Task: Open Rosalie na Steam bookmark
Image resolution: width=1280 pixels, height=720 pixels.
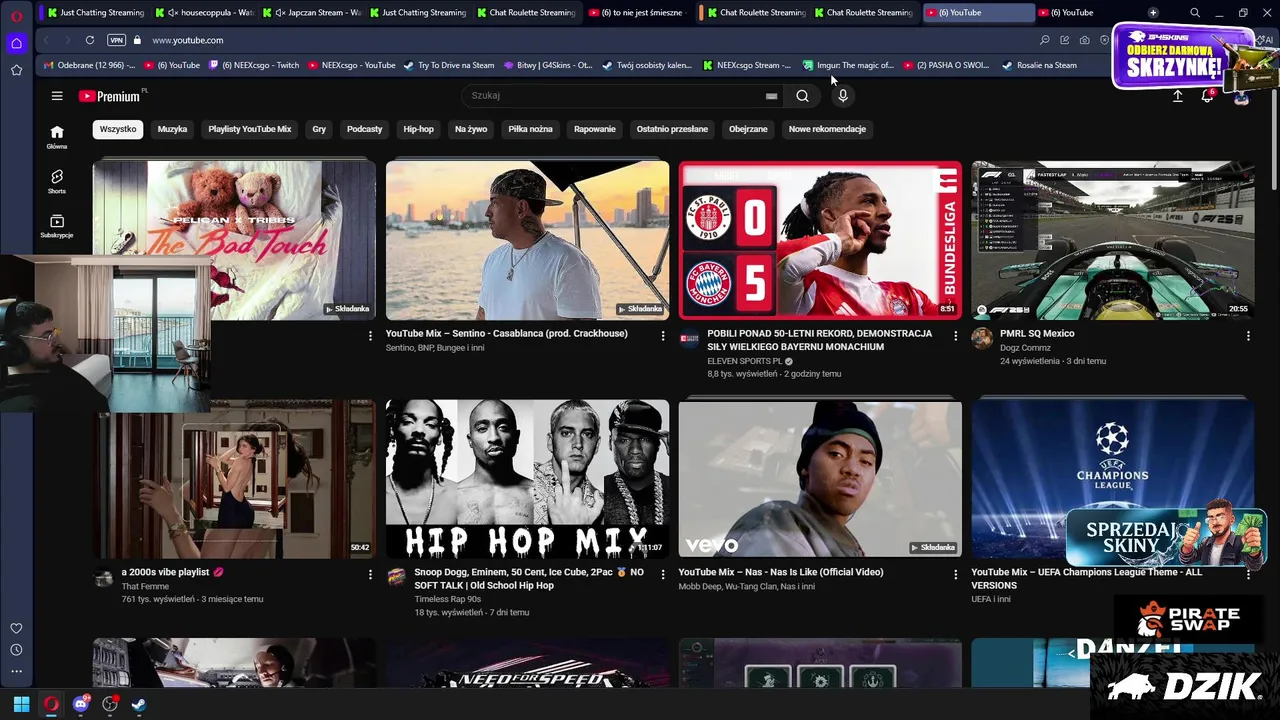Action: click(x=1039, y=65)
